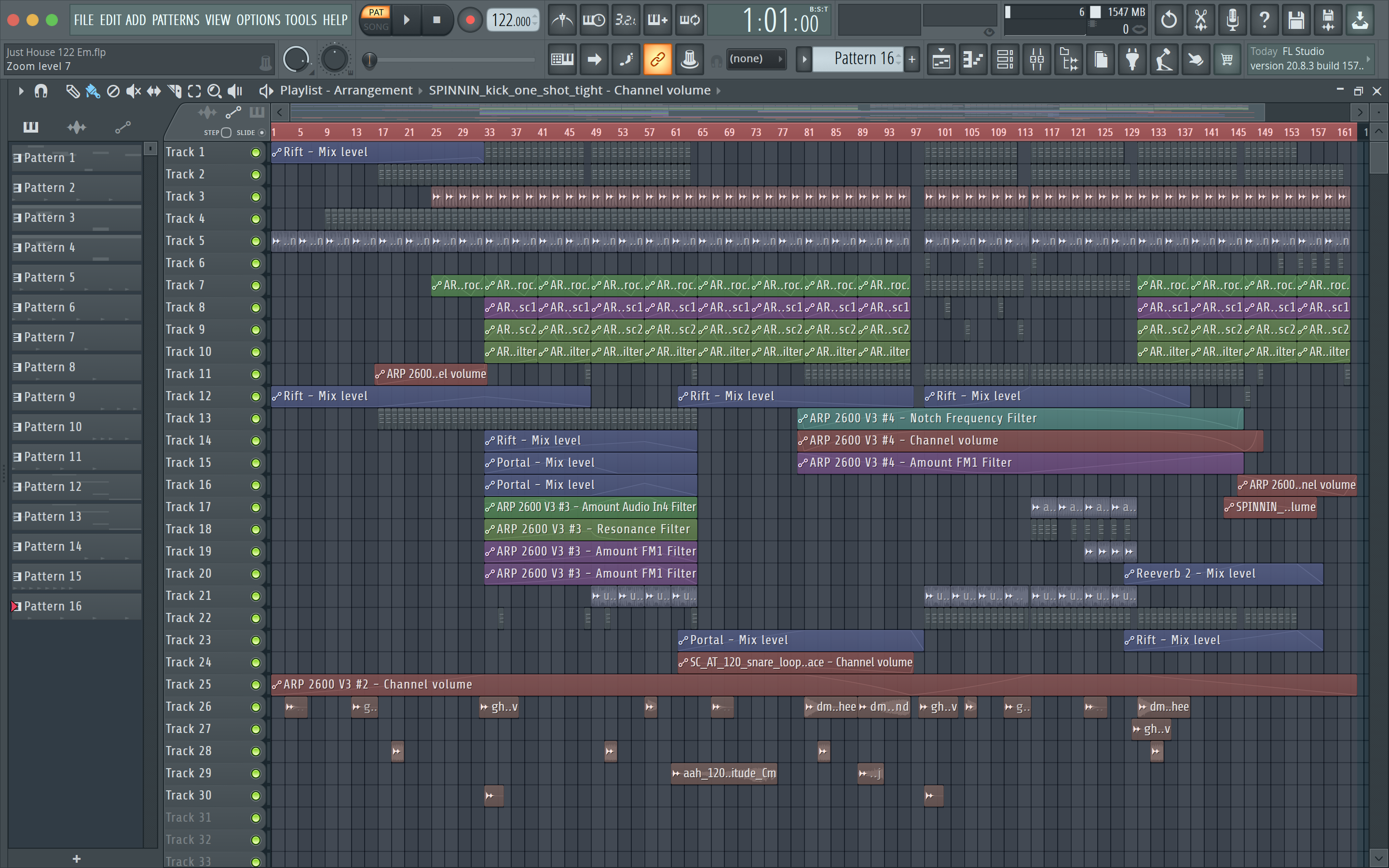Screen dimensions: 1389x868
Task: Select the Delete tool in playlist toolbar
Action: [113, 91]
